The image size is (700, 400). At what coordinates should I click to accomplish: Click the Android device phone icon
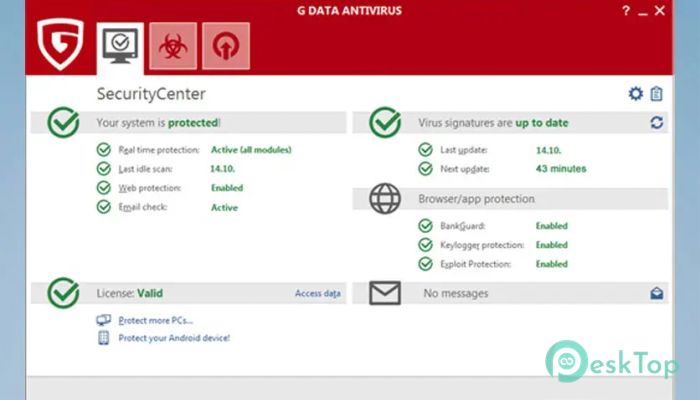point(104,338)
